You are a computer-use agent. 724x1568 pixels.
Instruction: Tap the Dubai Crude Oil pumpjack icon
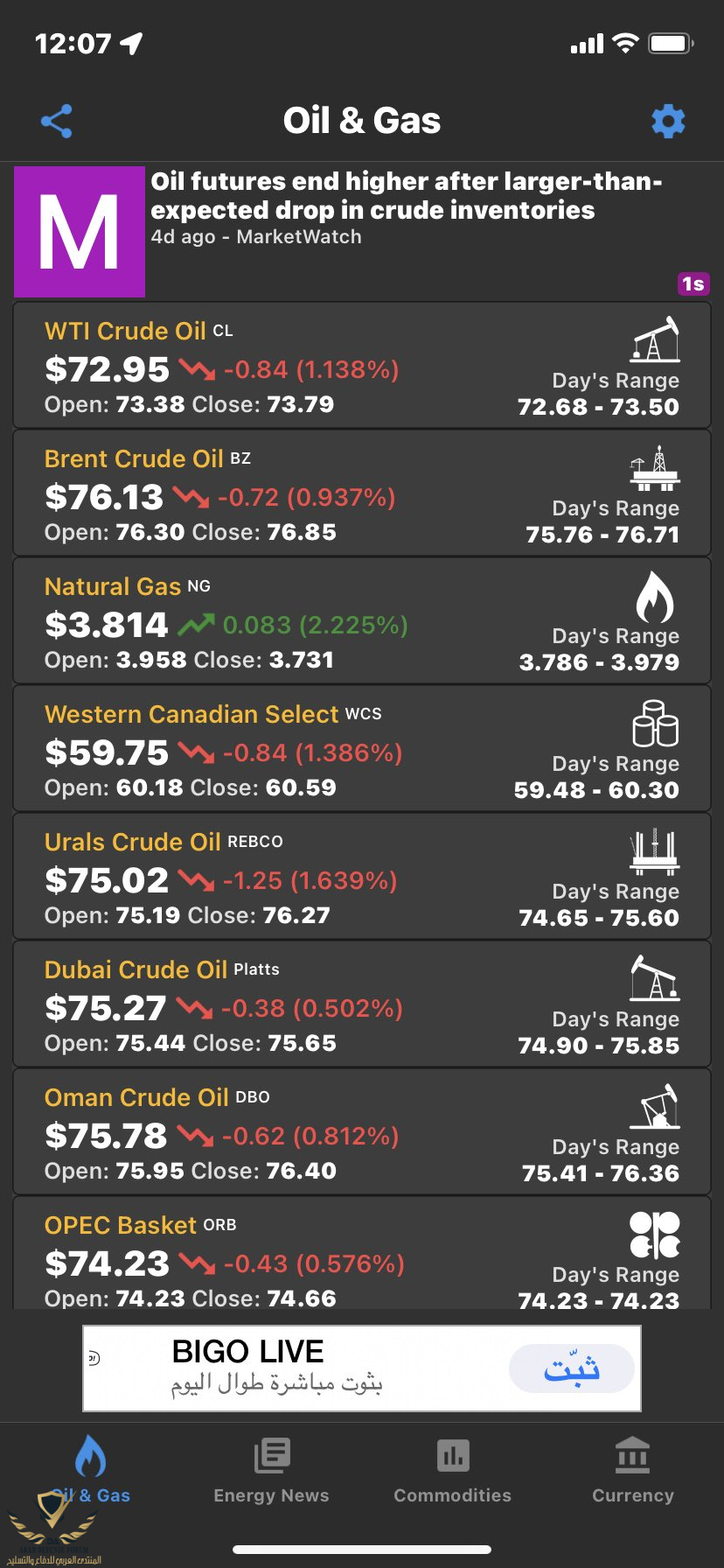pyautogui.click(x=655, y=978)
